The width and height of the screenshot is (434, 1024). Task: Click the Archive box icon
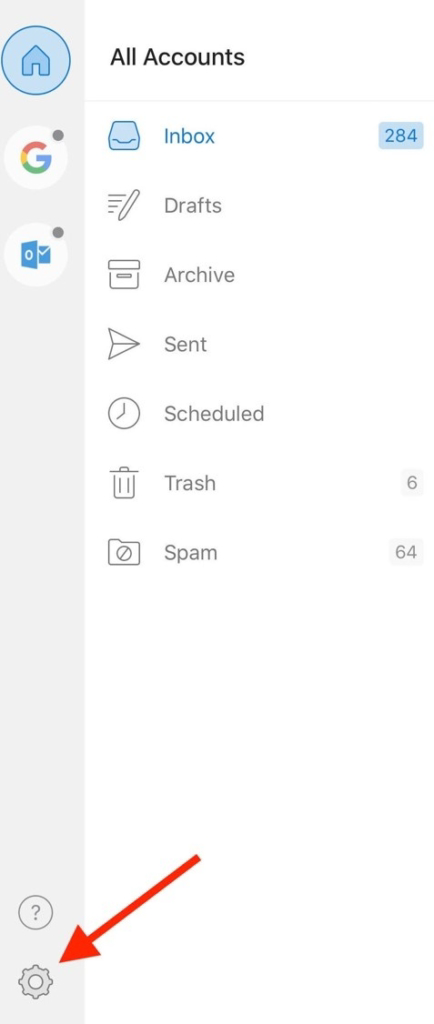(x=123, y=275)
